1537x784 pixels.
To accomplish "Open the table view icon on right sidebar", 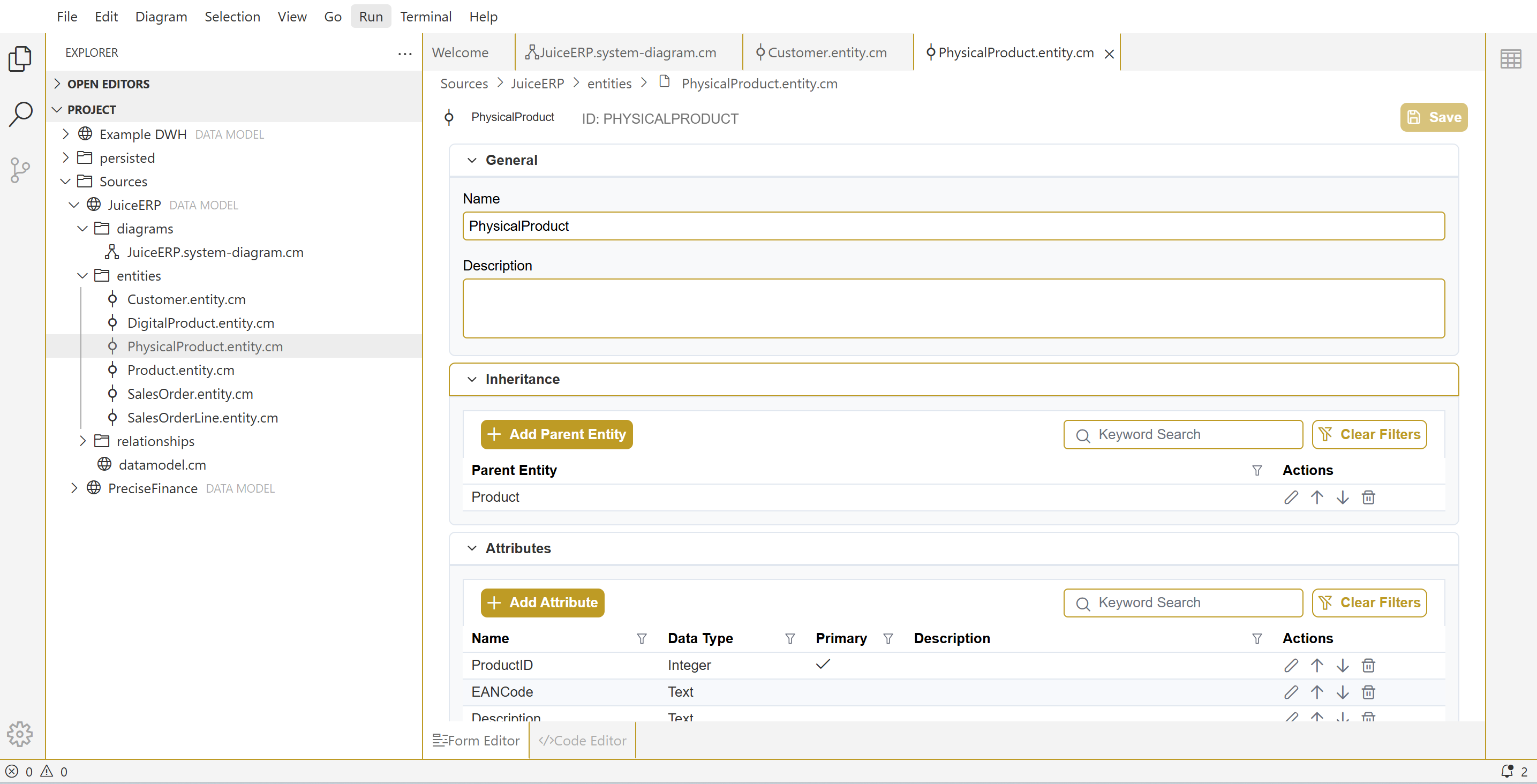I will (x=1510, y=59).
